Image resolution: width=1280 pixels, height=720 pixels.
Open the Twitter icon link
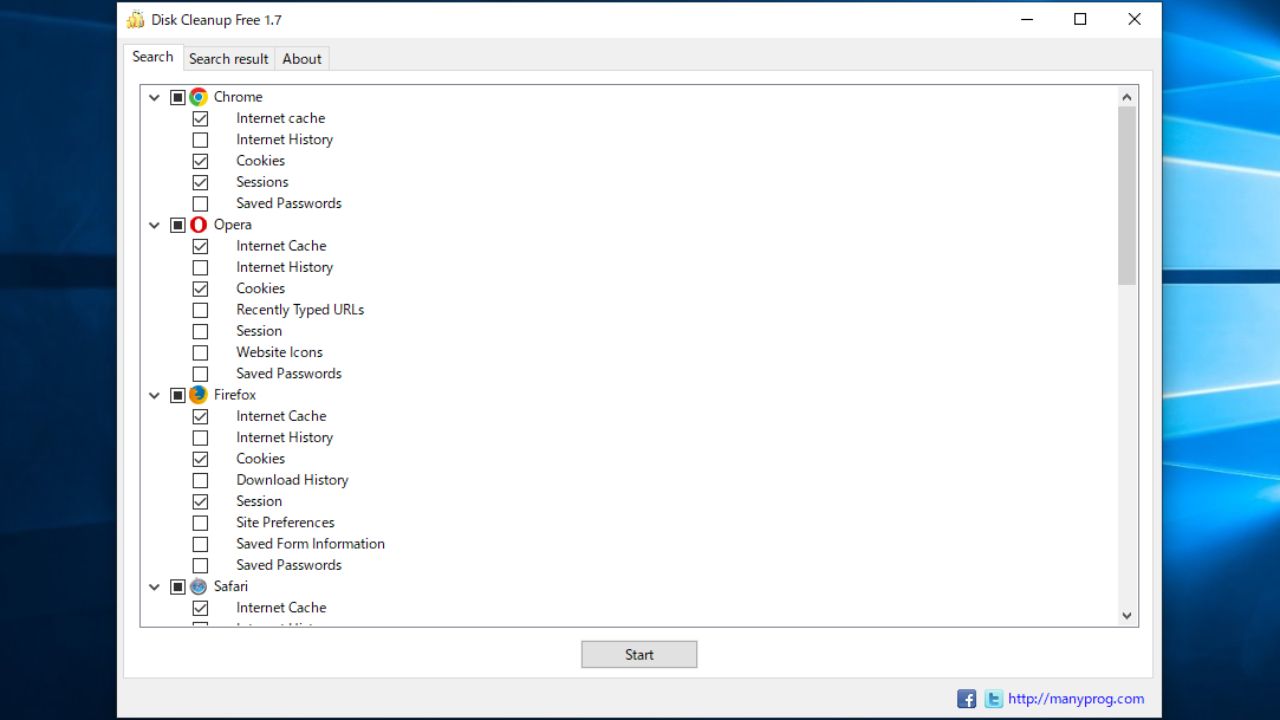point(993,699)
